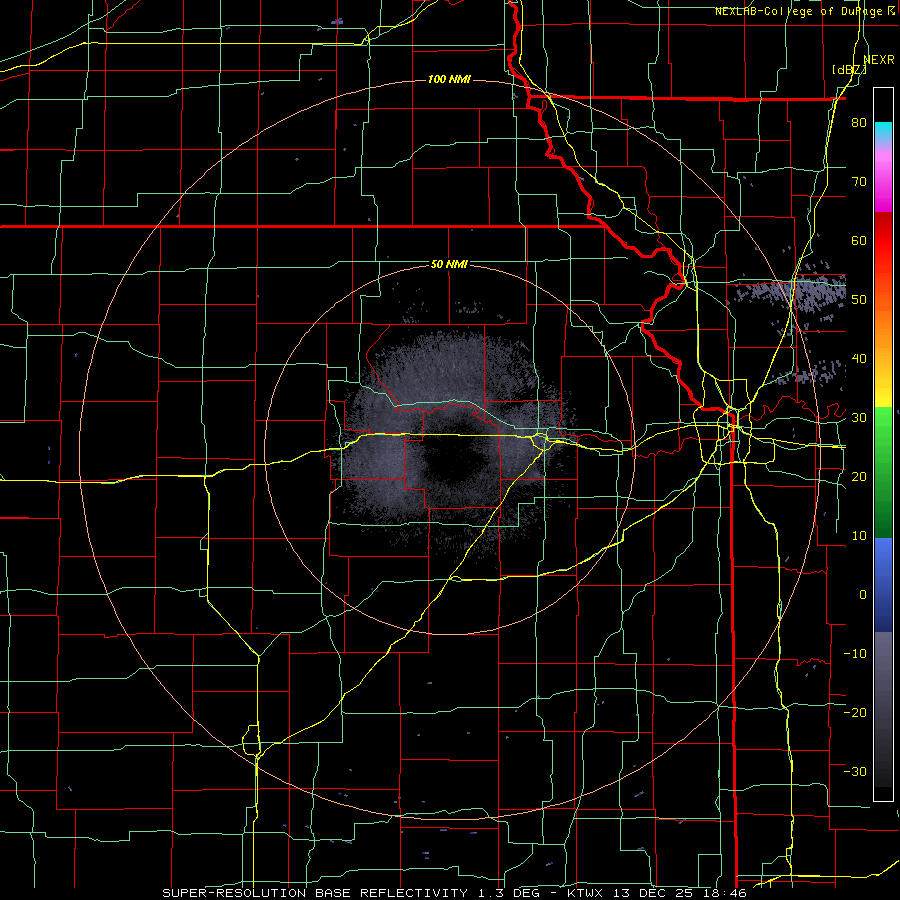The image size is (900, 900).
Task: Click the 100 NMI range ring label
Action: point(449,79)
